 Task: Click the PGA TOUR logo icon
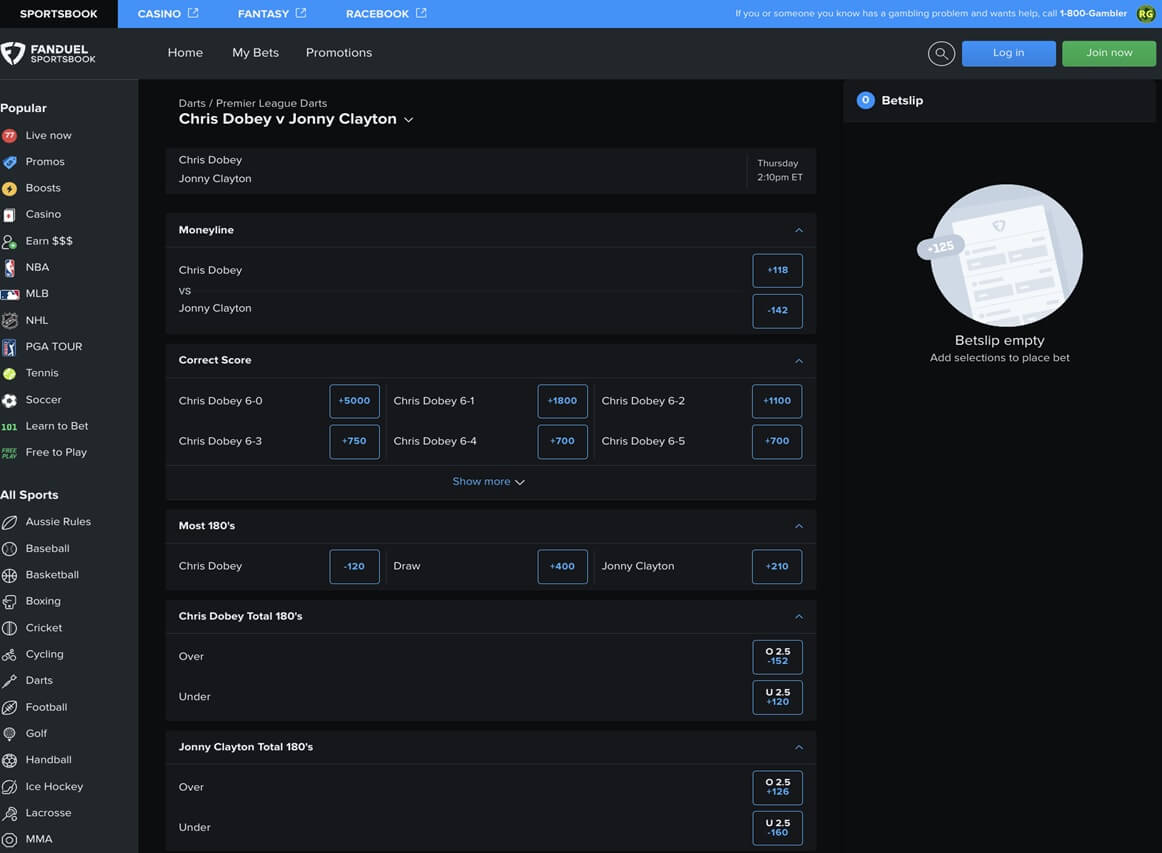(10, 347)
